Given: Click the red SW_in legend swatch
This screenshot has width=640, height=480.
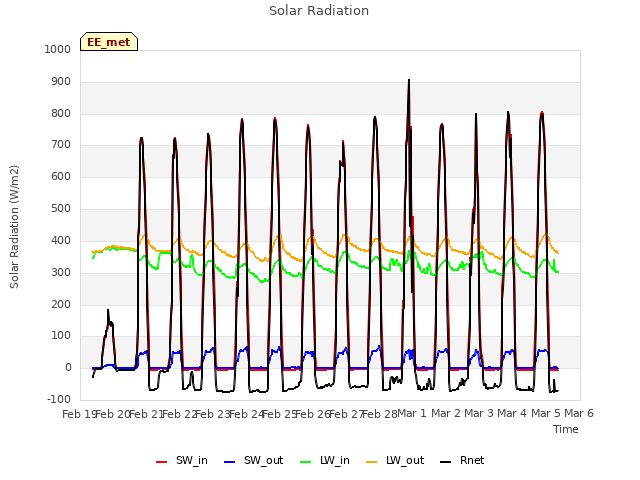Looking at the screenshot, I should pyautogui.click(x=162, y=462).
